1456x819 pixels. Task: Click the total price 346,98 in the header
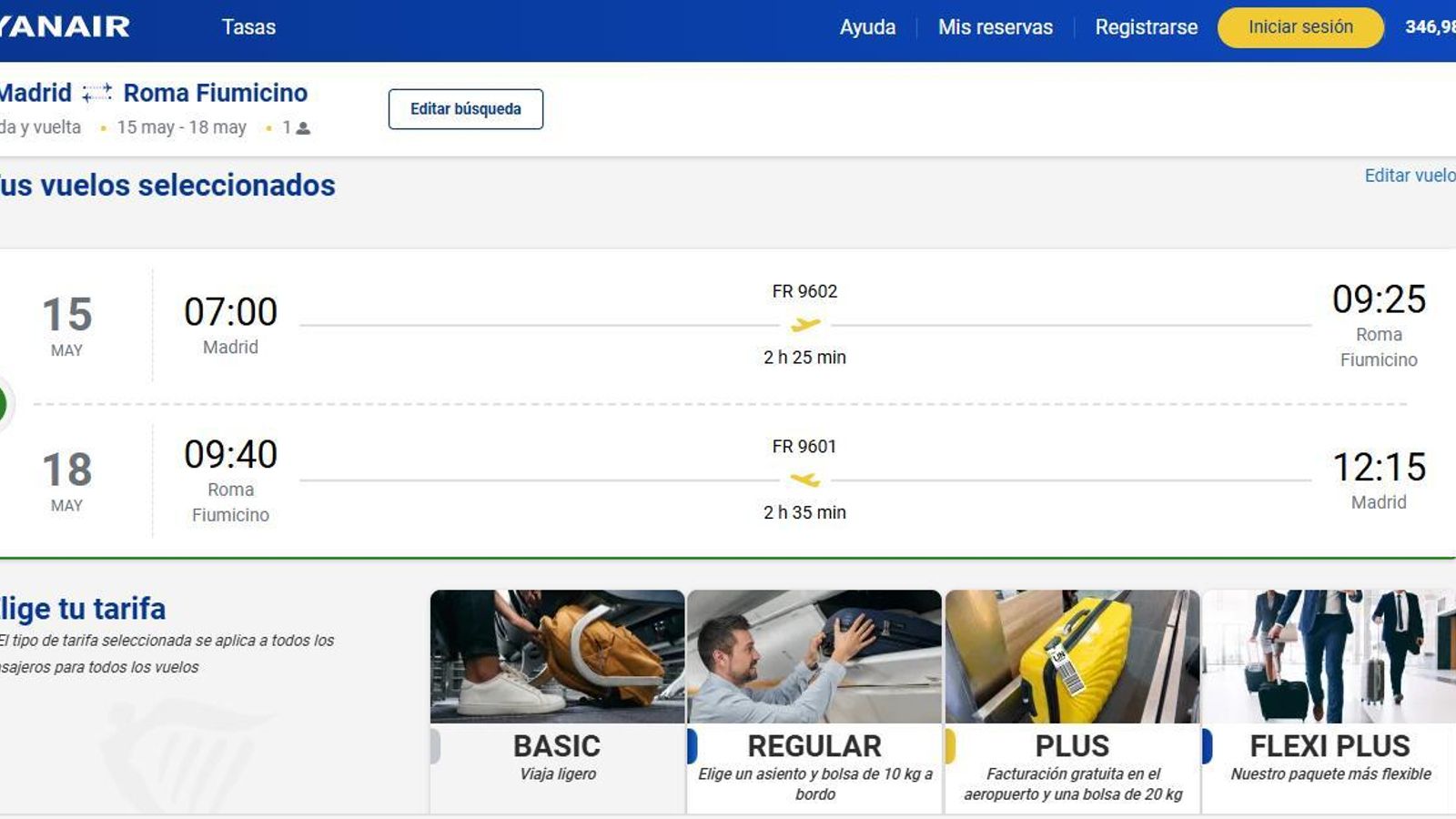tap(1430, 27)
